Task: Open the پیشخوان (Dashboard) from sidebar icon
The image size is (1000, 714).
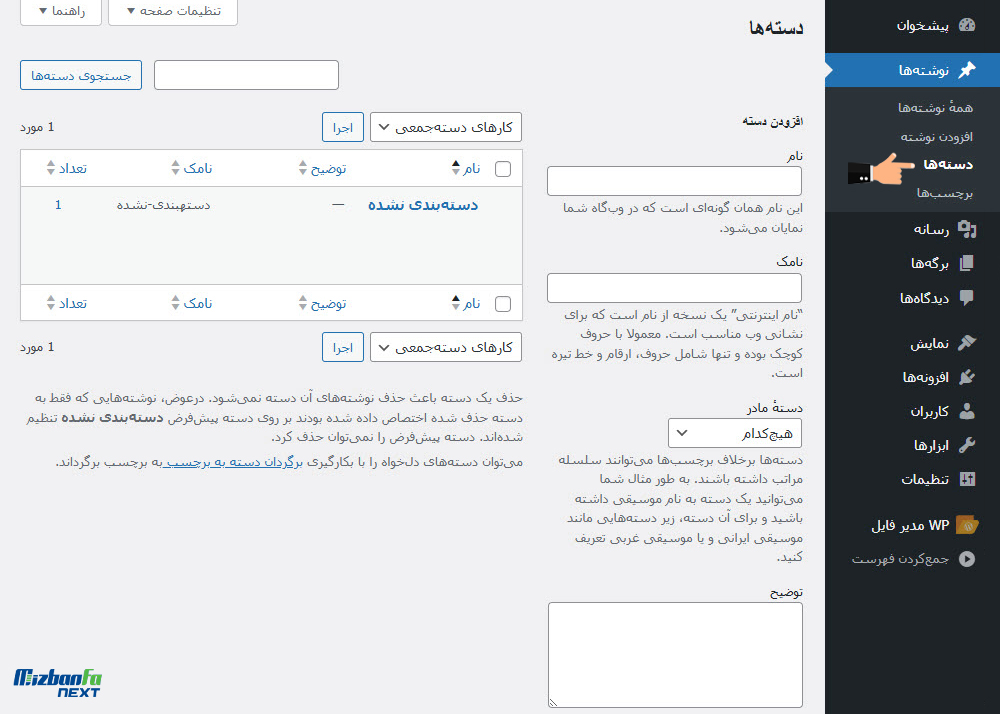Action: (x=966, y=26)
